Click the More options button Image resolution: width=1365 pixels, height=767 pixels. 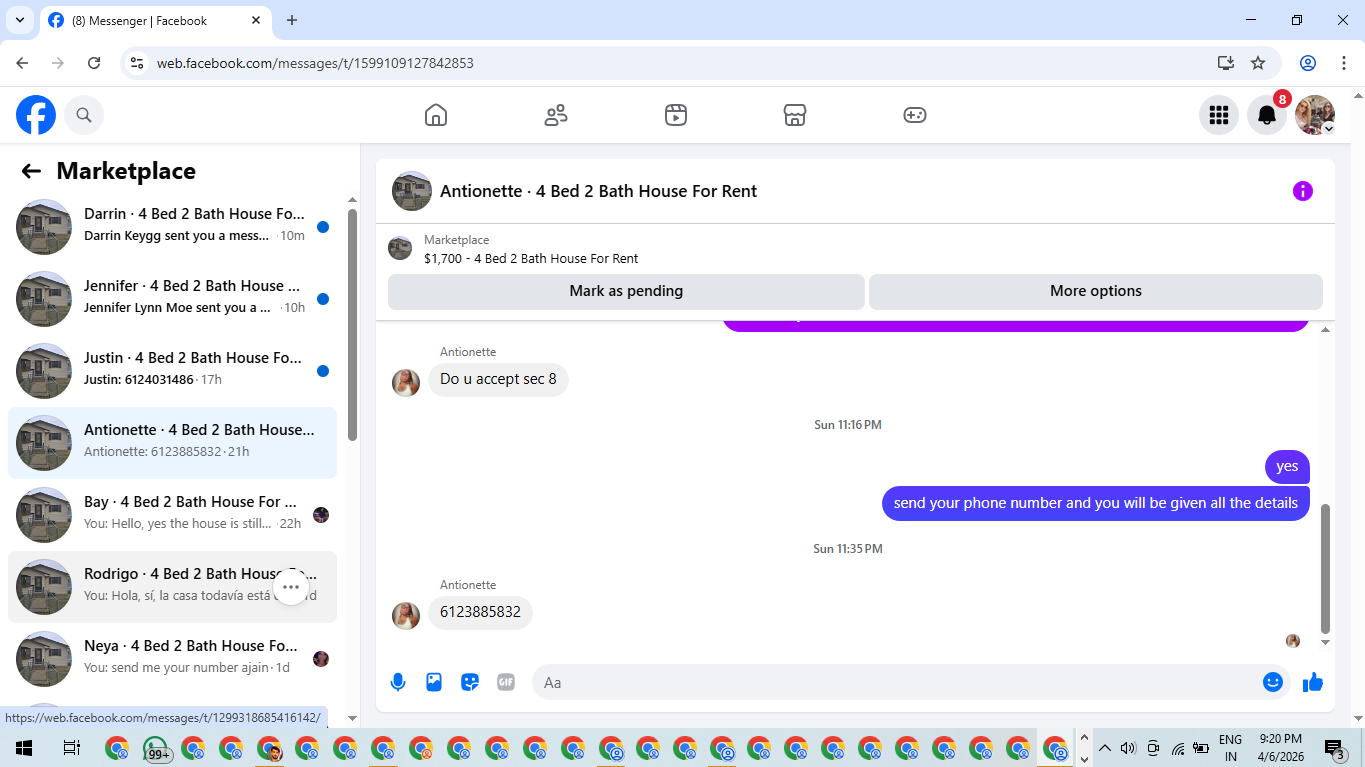click(1096, 291)
